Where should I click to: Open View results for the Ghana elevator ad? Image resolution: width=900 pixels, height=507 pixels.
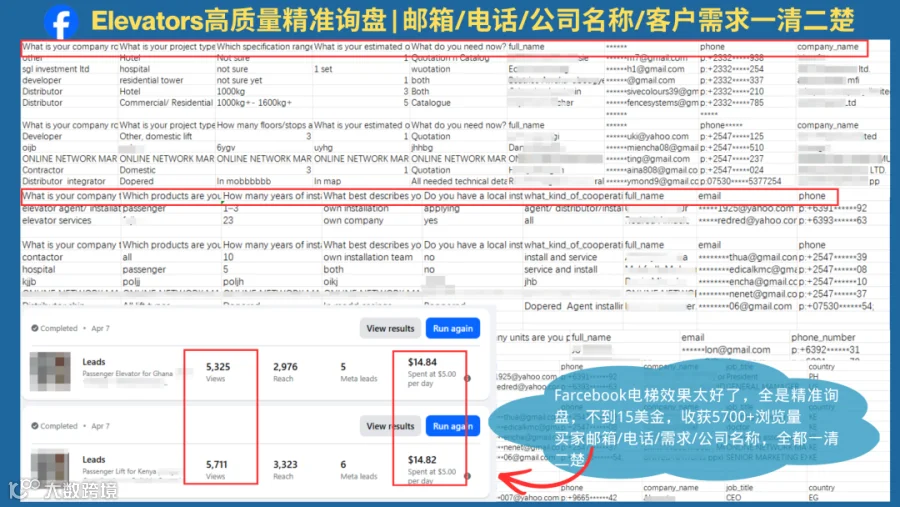coord(390,328)
